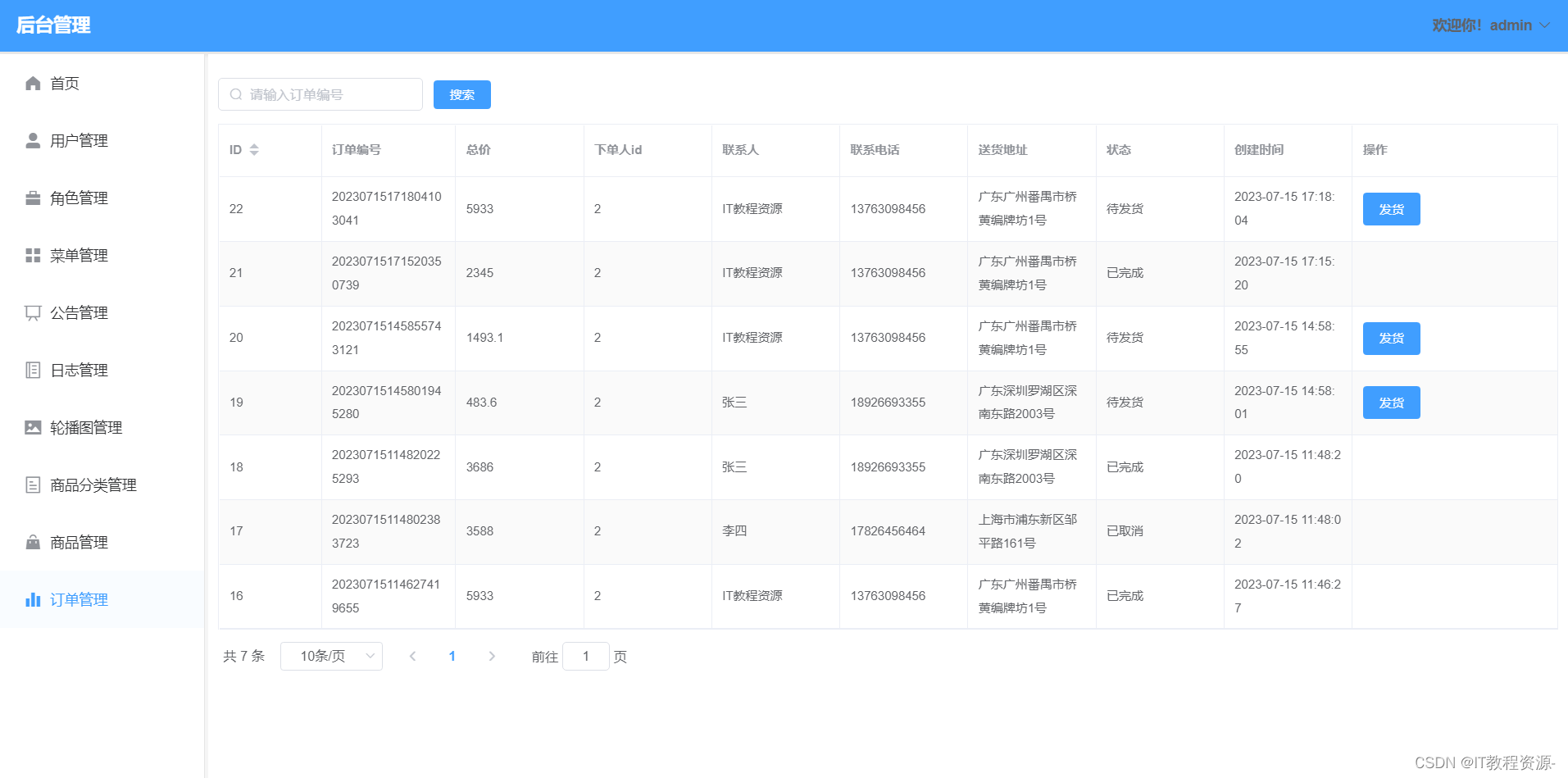
Task: Sort table by ID column arrows
Action: (254, 150)
